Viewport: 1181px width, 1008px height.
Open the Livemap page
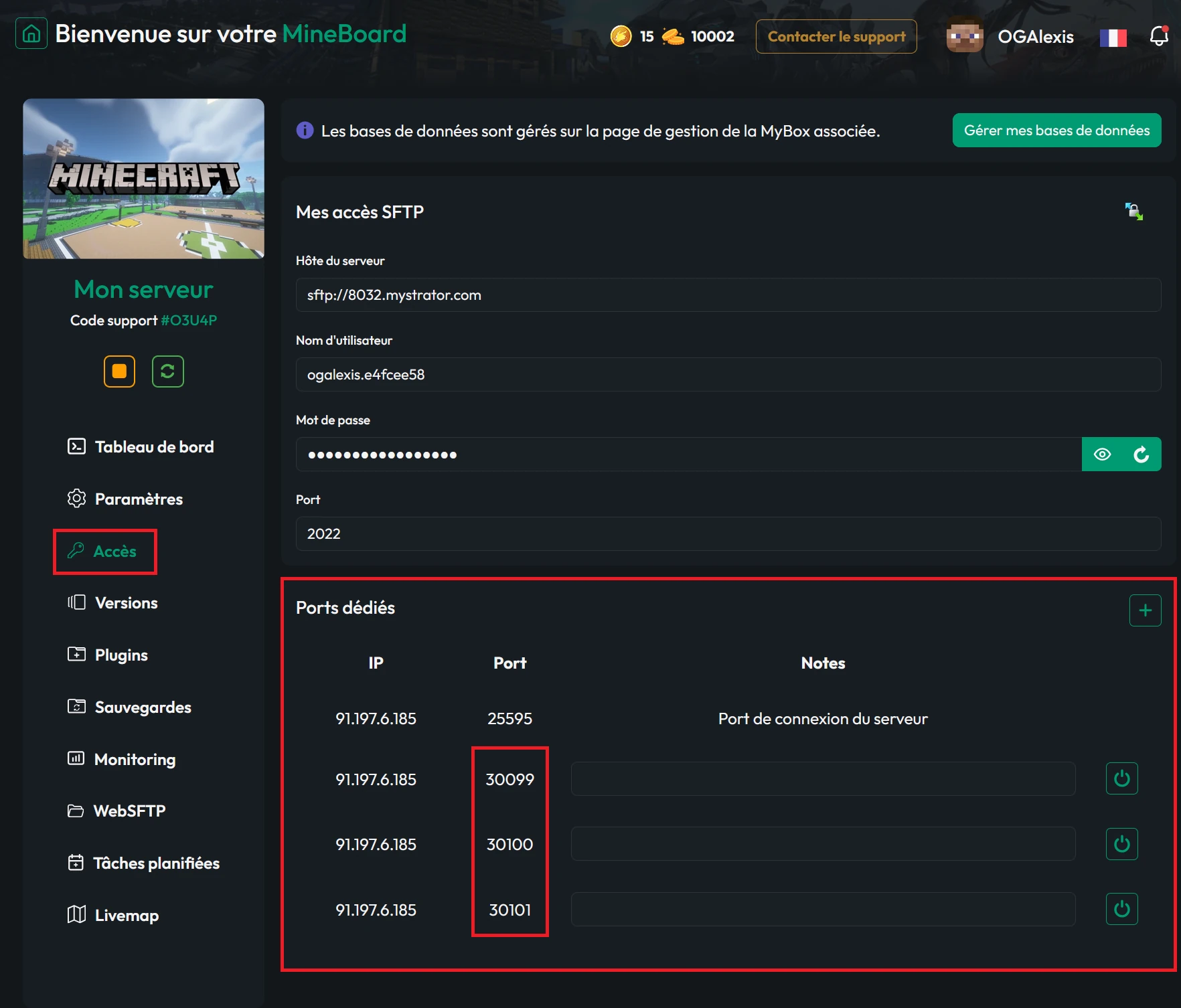tap(113, 915)
